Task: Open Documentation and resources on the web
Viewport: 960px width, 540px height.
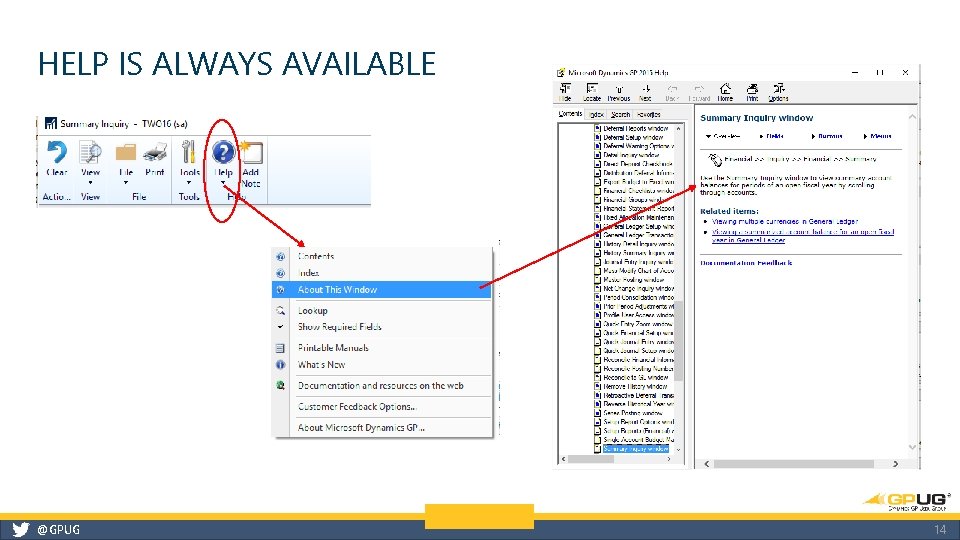Action: tap(381, 386)
